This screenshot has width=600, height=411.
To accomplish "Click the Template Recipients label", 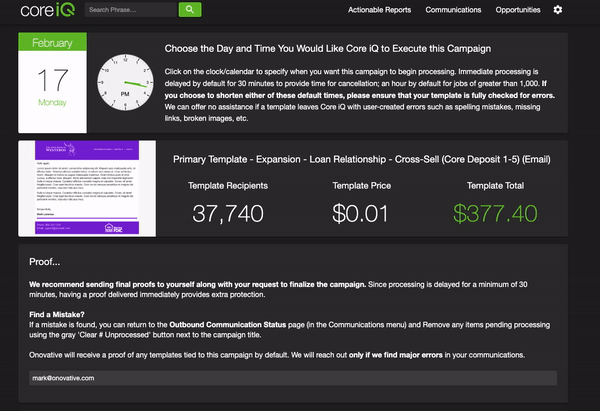I will pyautogui.click(x=228, y=186).
